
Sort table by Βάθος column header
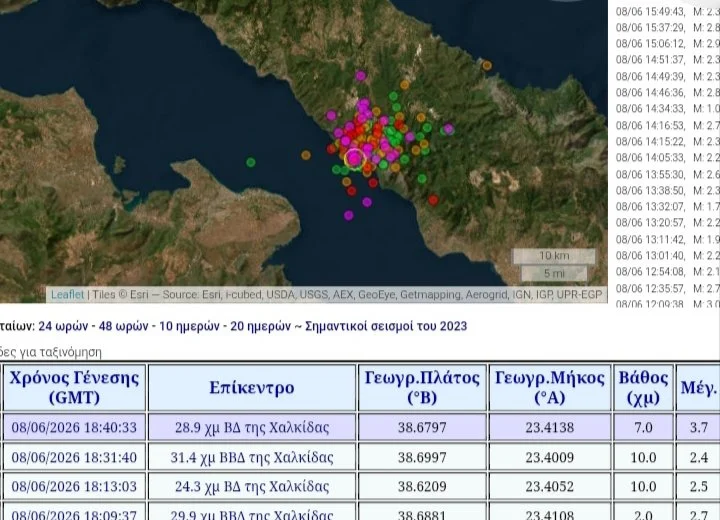tap(643, 387)
